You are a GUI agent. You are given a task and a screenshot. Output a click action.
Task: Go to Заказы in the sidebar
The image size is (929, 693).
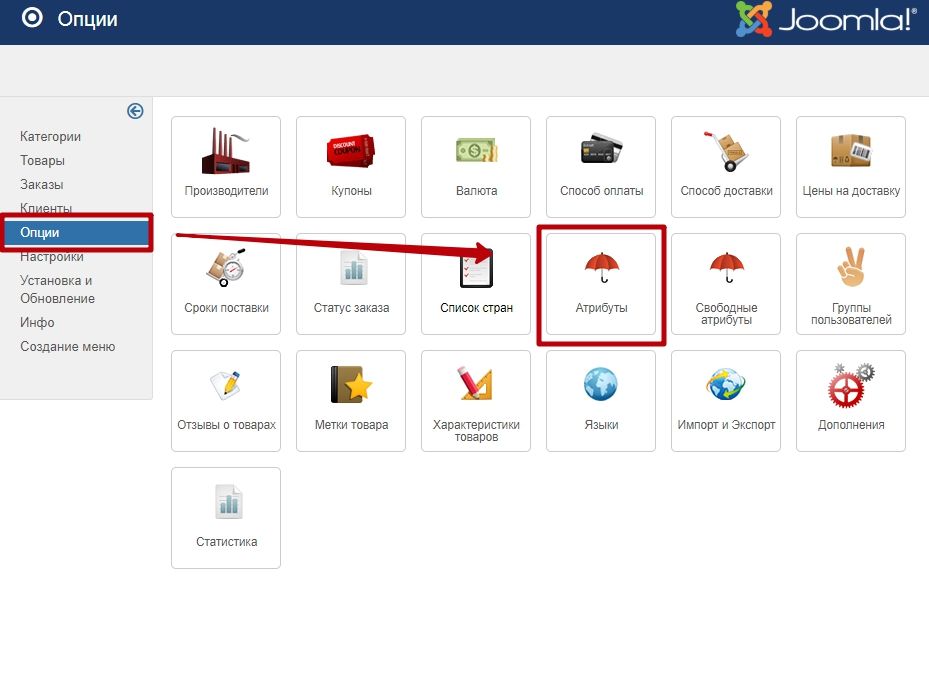coord(41,184)
